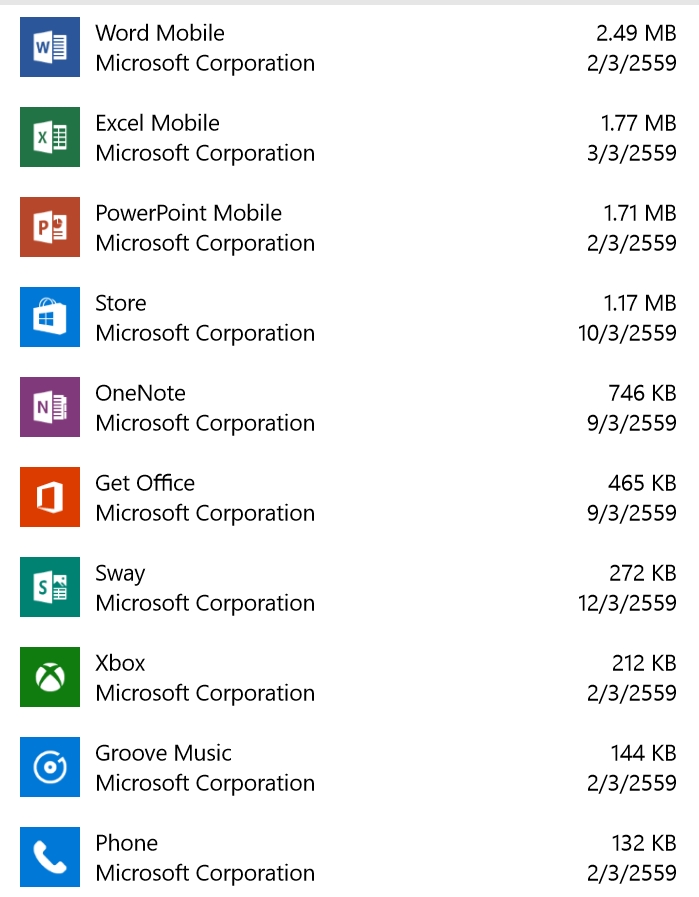Click the Phone handset icon
The width and height of the screenshot is (699, 897).
(50, 857)
